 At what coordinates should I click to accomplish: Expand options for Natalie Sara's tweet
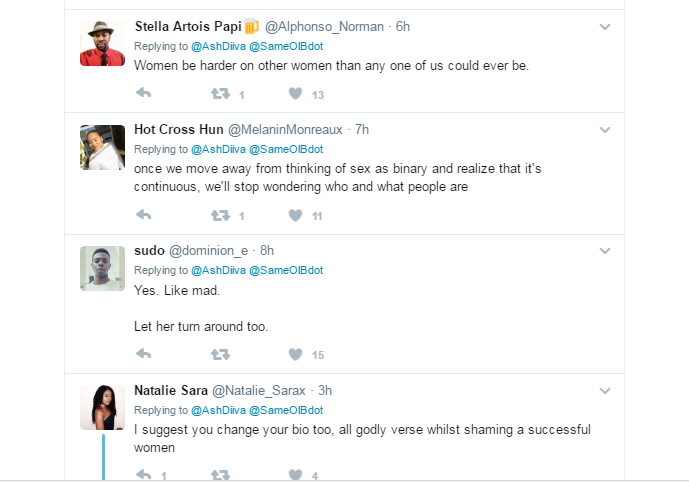point(605,390)
